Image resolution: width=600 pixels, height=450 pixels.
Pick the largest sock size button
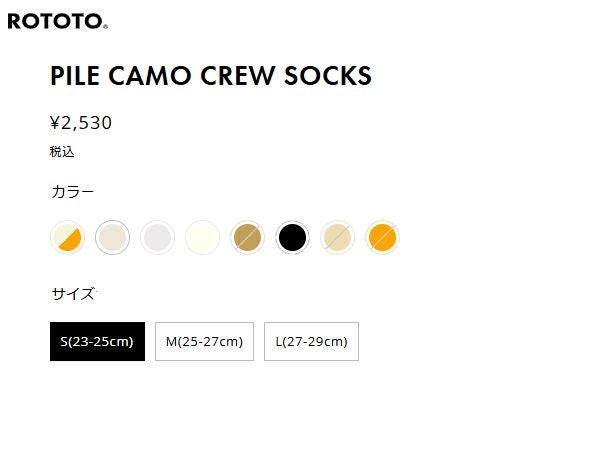[x=311, y=341]
